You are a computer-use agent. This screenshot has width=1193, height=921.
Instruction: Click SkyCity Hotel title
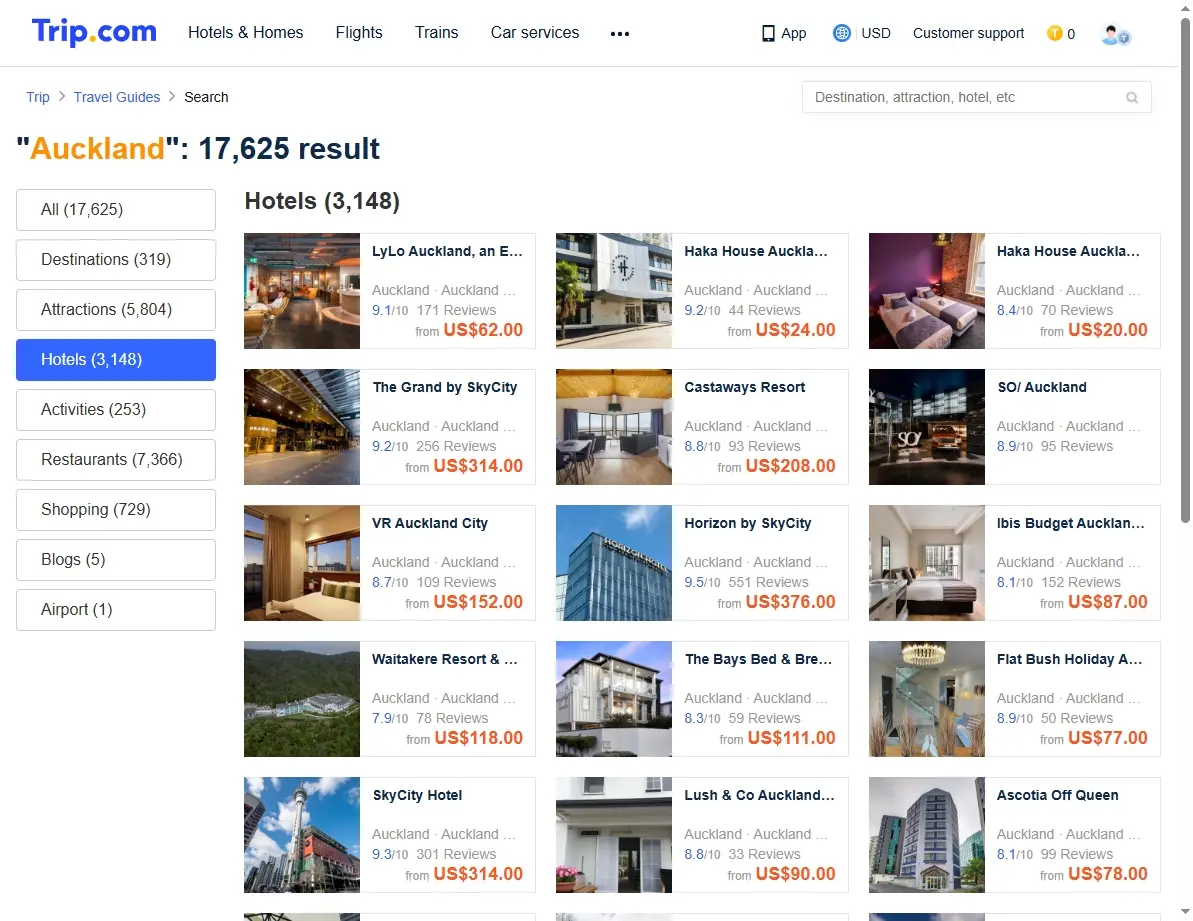tap(418, 796)
